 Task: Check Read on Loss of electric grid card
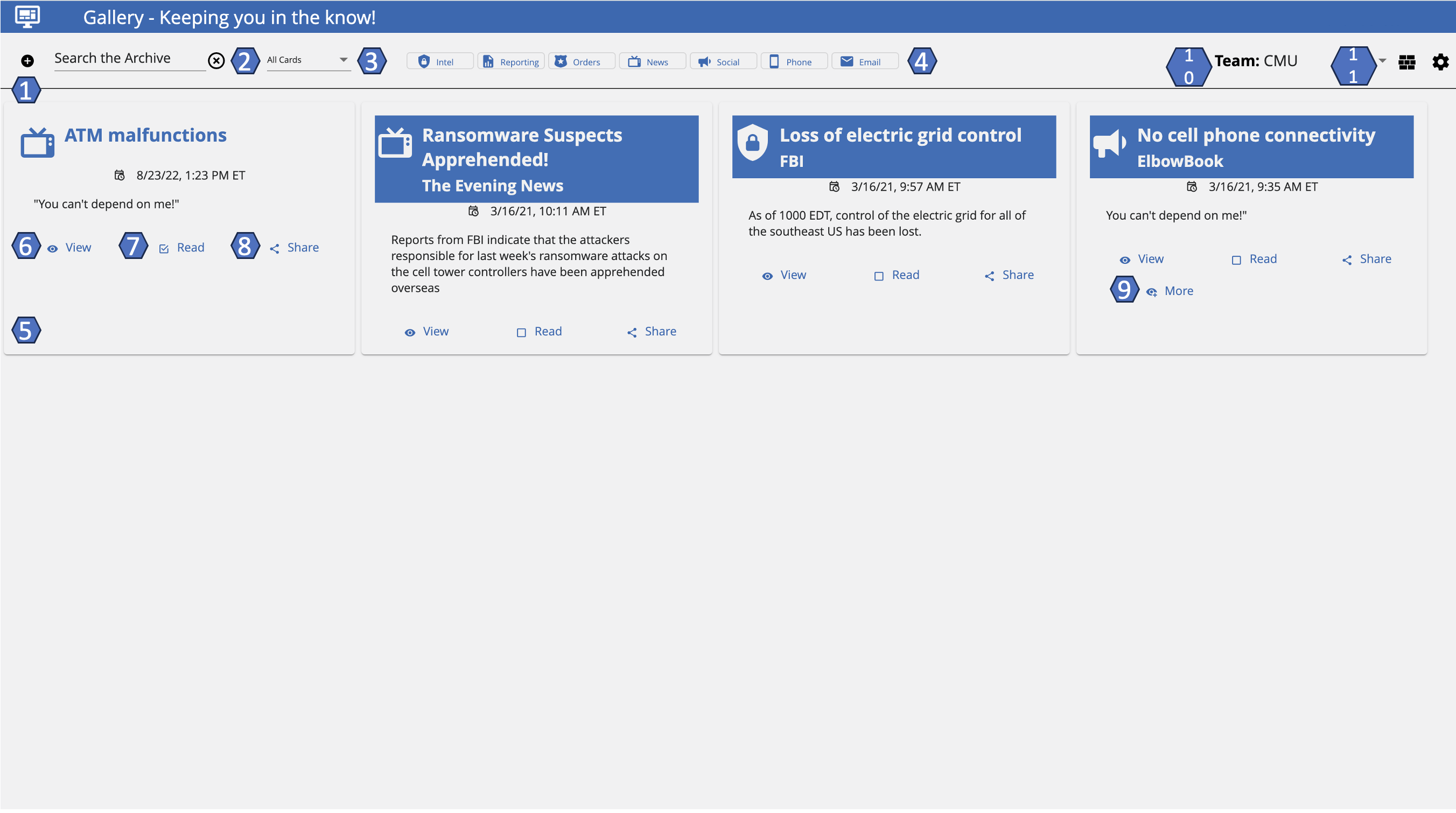[x=896, y=275]
